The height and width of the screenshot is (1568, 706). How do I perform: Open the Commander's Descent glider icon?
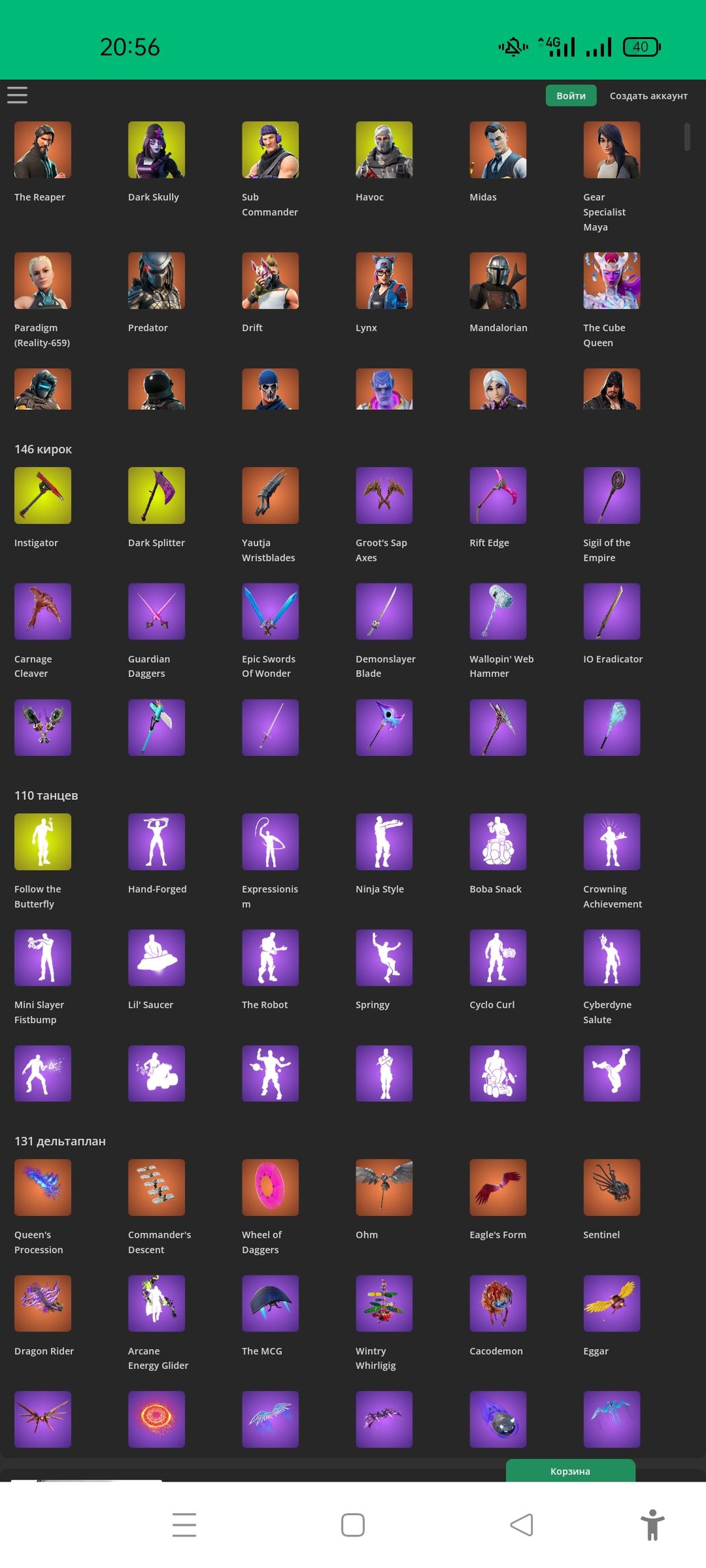[157, 1188]
